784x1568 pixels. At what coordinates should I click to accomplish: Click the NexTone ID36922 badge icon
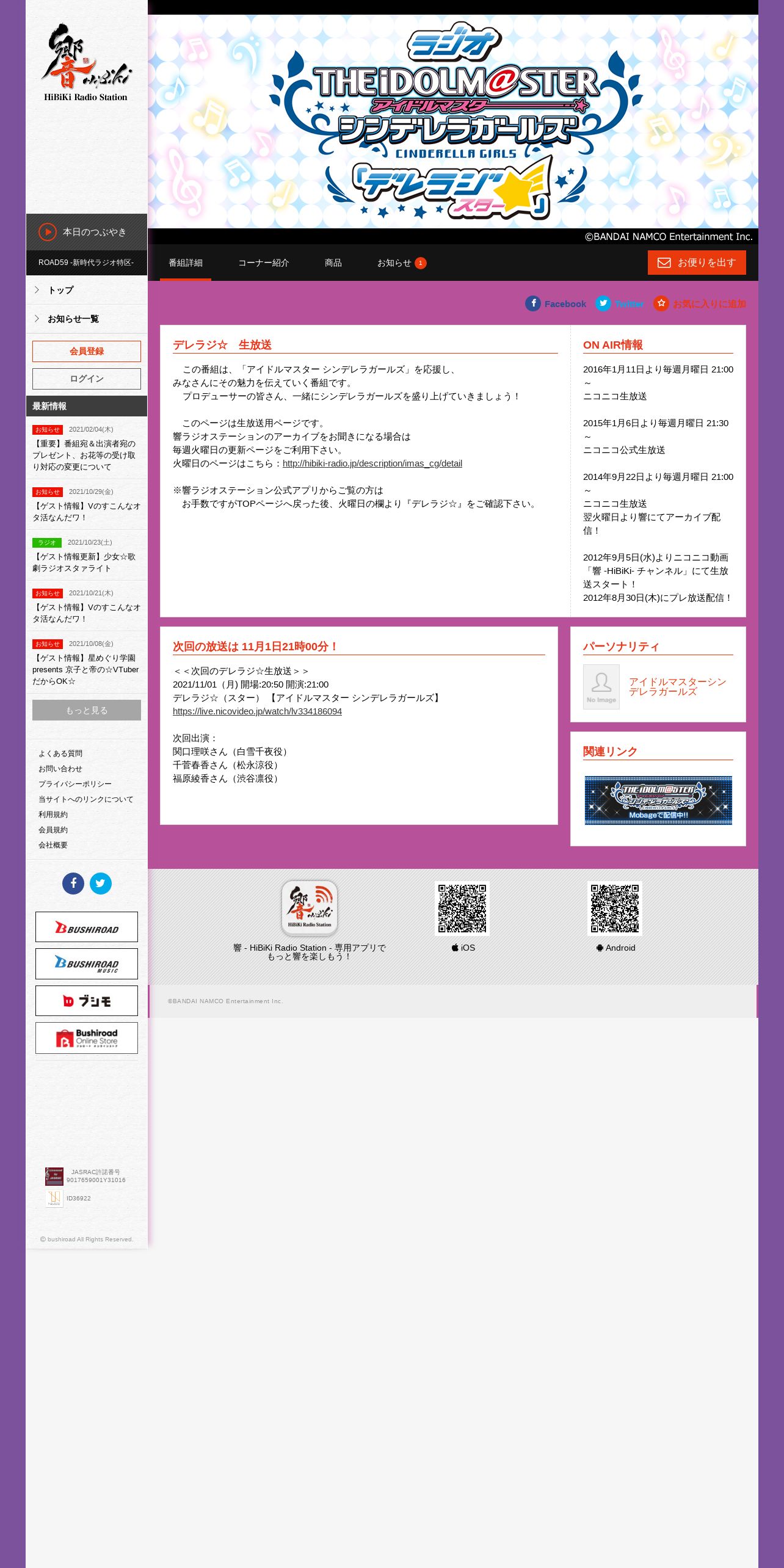coord(54,1198)
